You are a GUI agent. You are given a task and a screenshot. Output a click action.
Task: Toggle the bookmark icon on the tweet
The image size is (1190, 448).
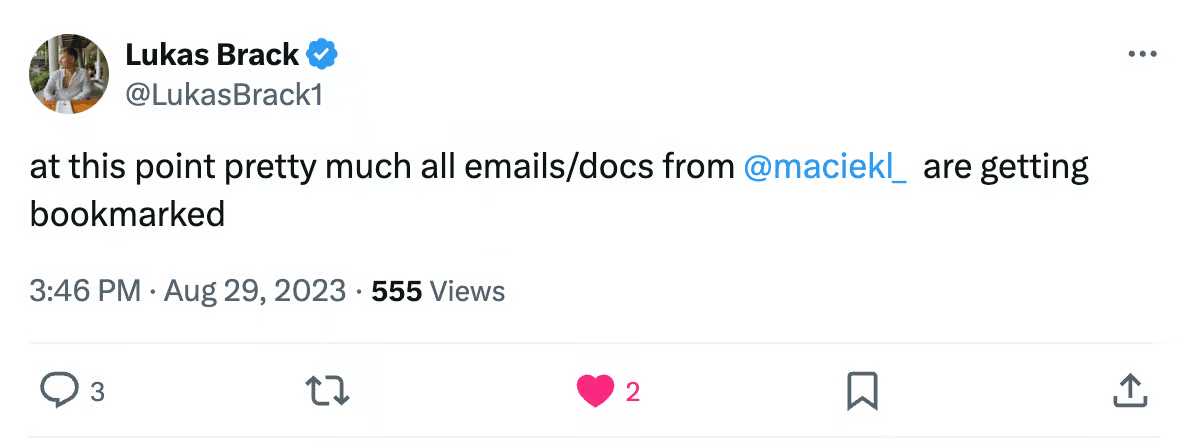[861, 391]
